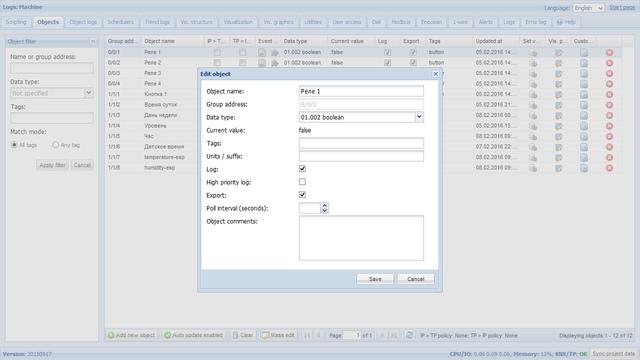Toggle TP > IP checkbox for Реле 1
The height and width of the screenshot is (360, 640).
pos(243,53)
